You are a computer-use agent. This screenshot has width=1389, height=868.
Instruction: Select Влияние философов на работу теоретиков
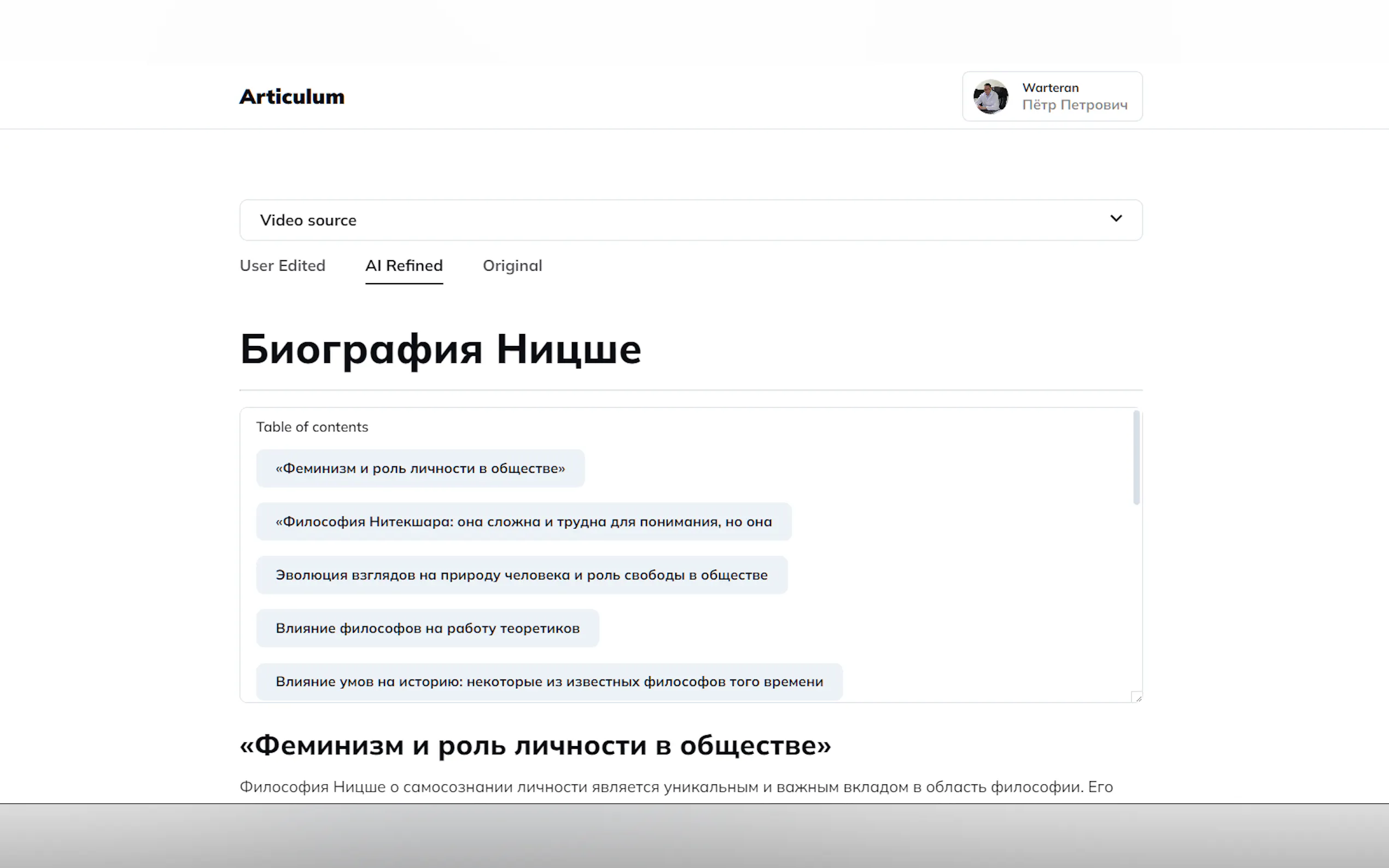(x=427, y=628)
